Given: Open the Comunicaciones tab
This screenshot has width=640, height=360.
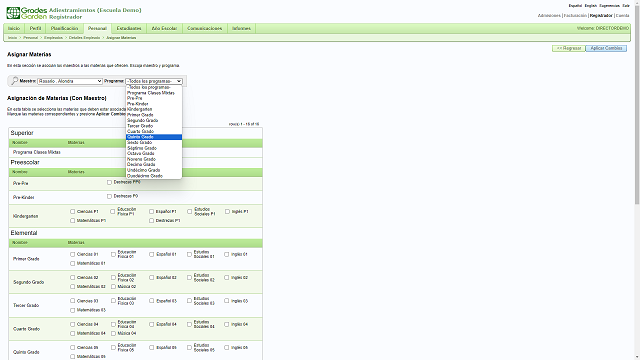Looking at the screenshot, I should (204, 28).
